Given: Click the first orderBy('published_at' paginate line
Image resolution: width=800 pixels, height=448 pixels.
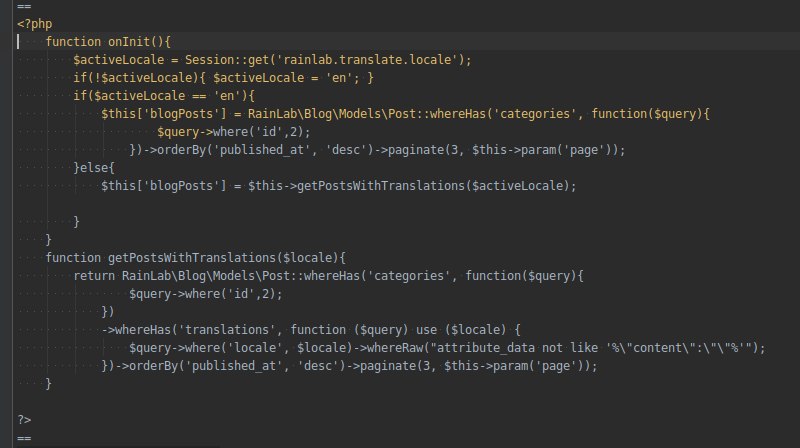Looking at the screenshot, I should tap(377, 150).
